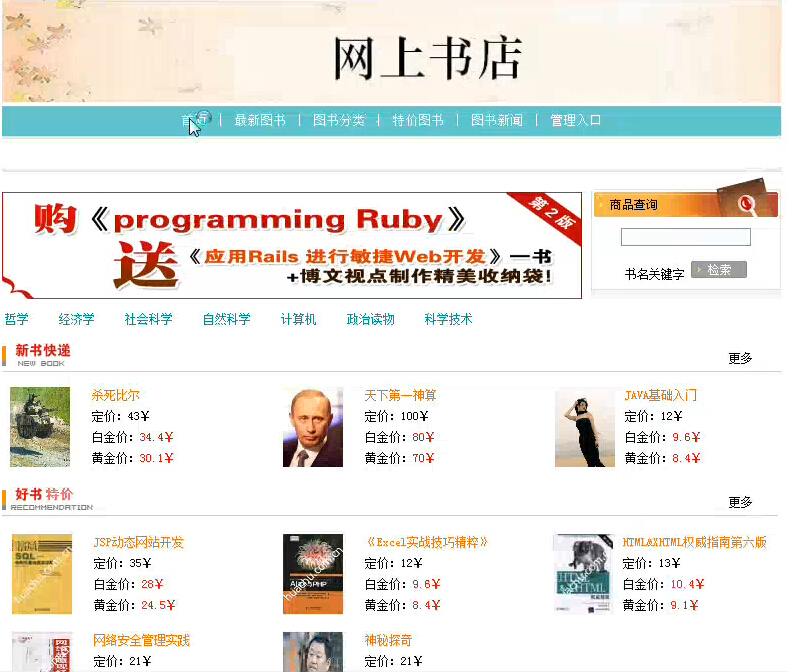
Task: Open the 网络安全管理实践 book title
Action: (142, 640)
